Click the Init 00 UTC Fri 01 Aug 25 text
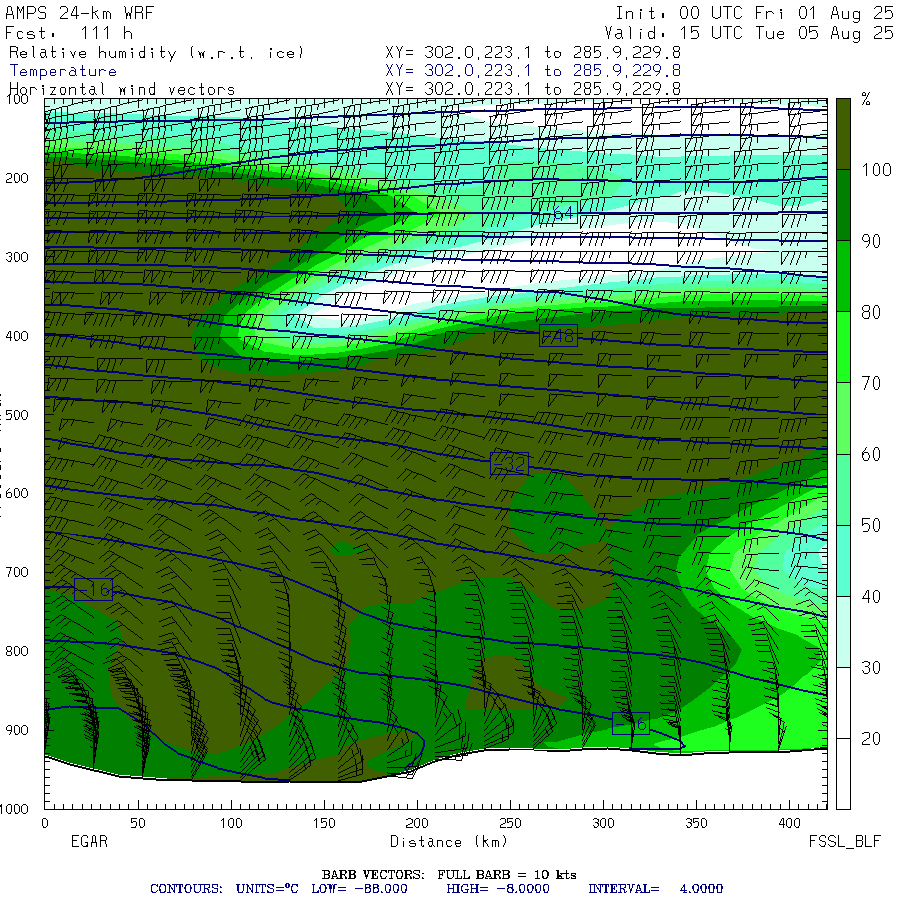 tap(754, 13)
